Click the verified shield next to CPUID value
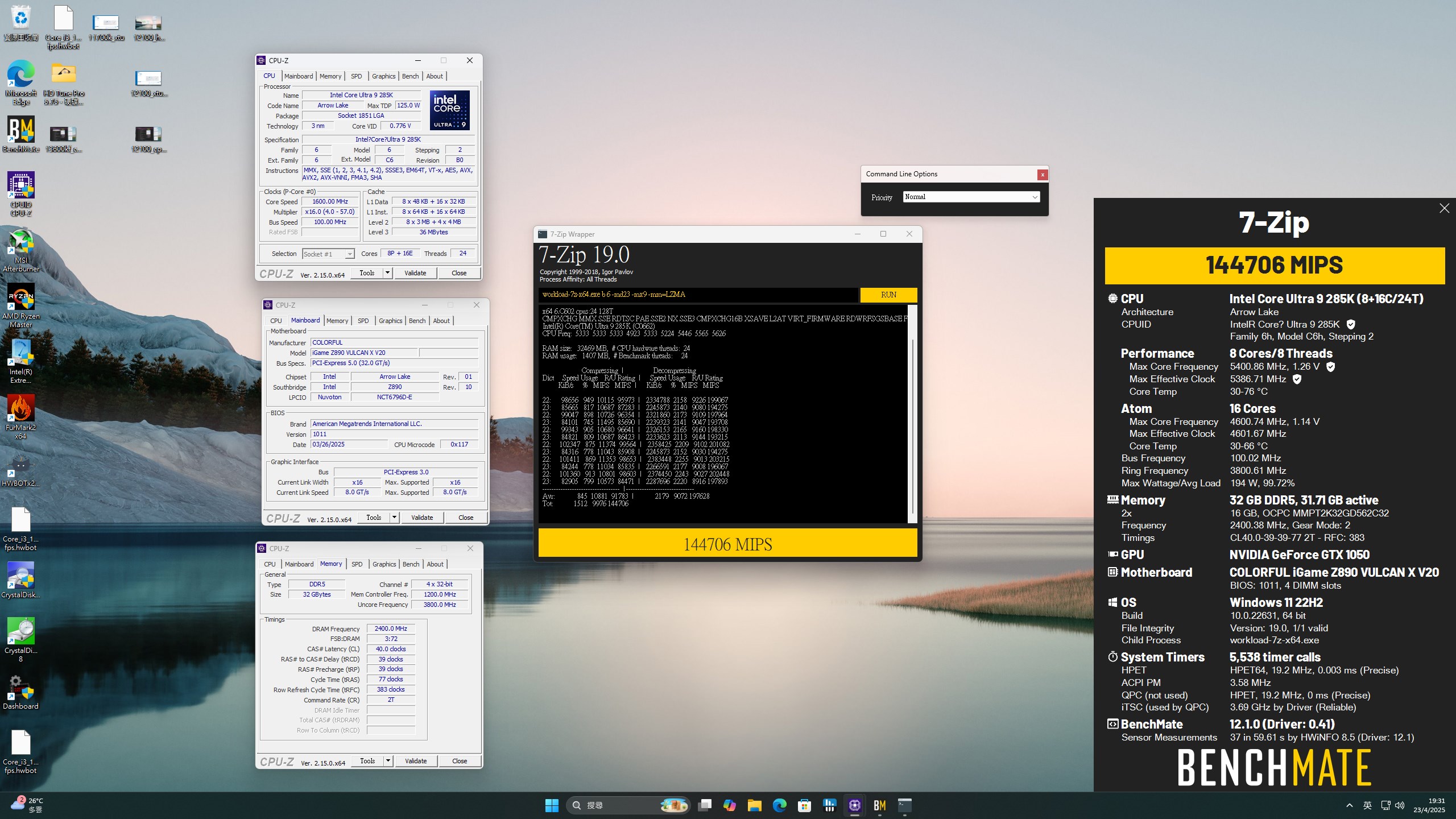Viewport: 1456px width, 819px height. tap(1351, 324)
